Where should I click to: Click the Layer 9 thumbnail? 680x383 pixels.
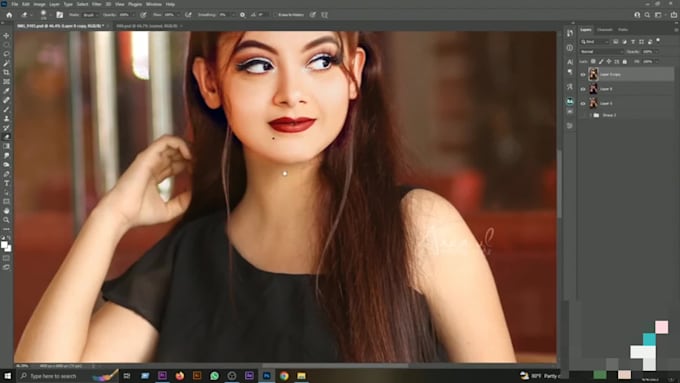click(593, 89)
